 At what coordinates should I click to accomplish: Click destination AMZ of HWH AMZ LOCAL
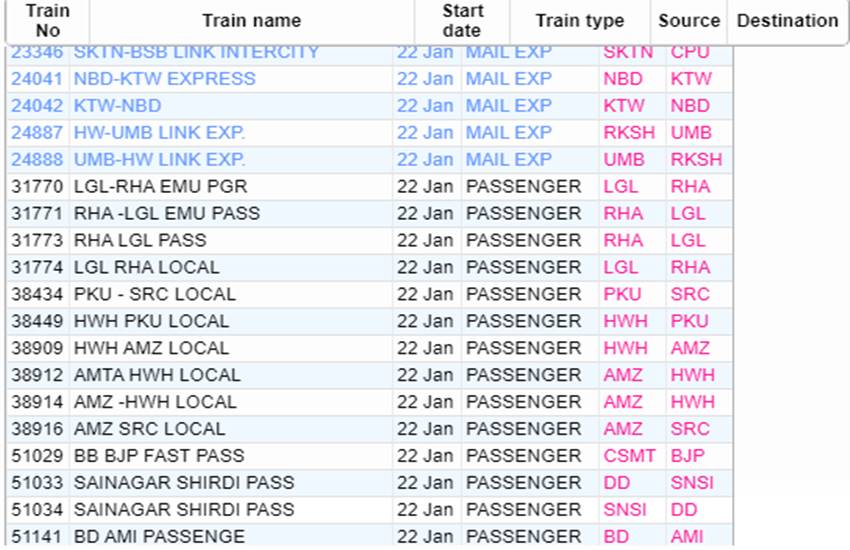click(690, 348)
